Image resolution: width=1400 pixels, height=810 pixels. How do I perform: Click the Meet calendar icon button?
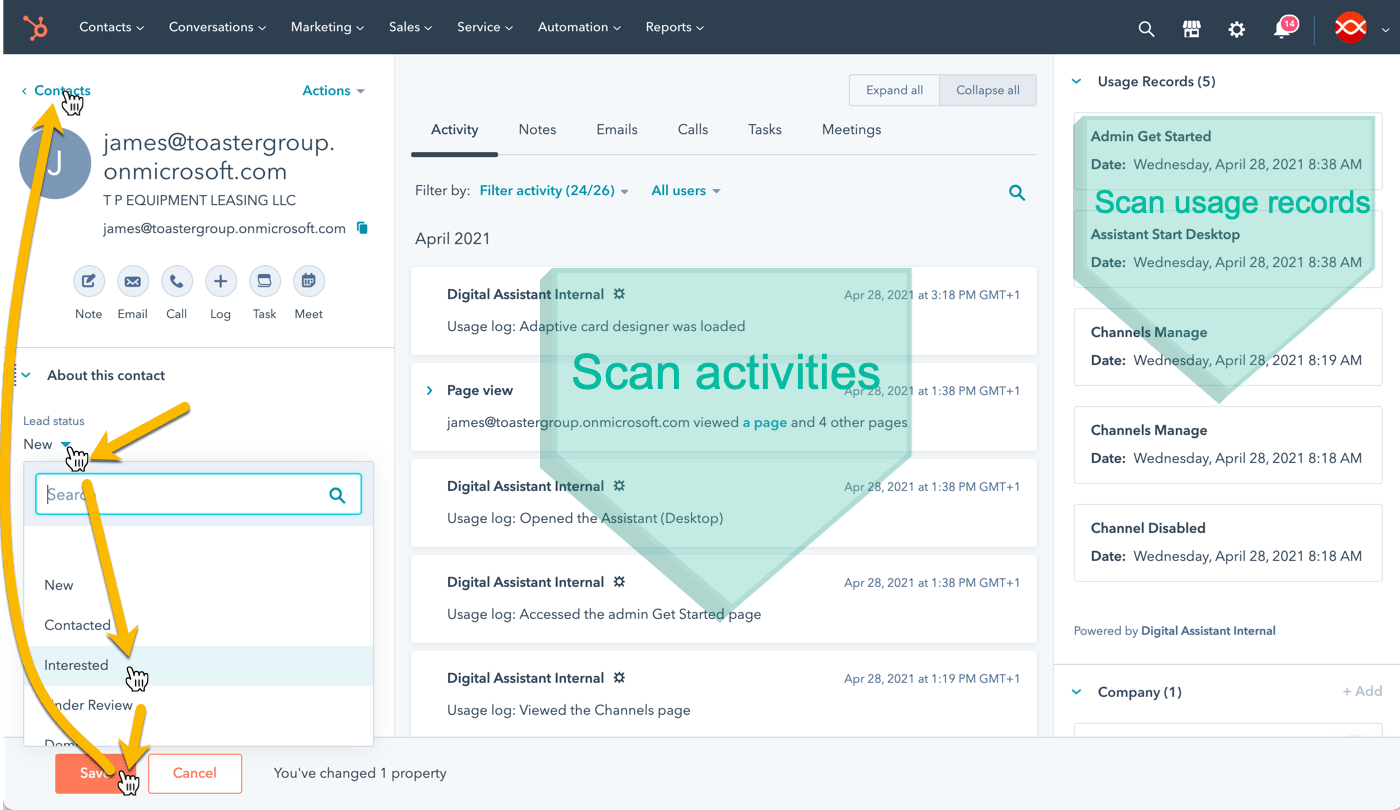pyautogui.click(x=308, y=281)
